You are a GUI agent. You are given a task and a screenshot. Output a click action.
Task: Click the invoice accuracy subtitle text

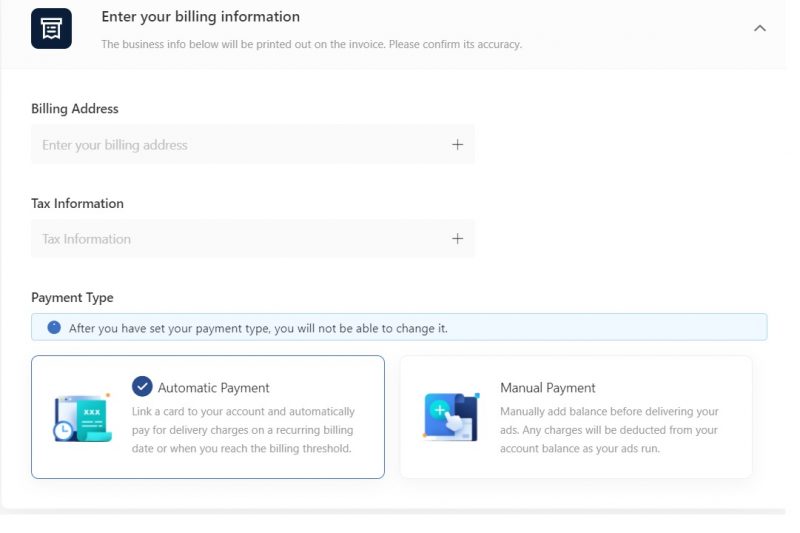(311, 44)
